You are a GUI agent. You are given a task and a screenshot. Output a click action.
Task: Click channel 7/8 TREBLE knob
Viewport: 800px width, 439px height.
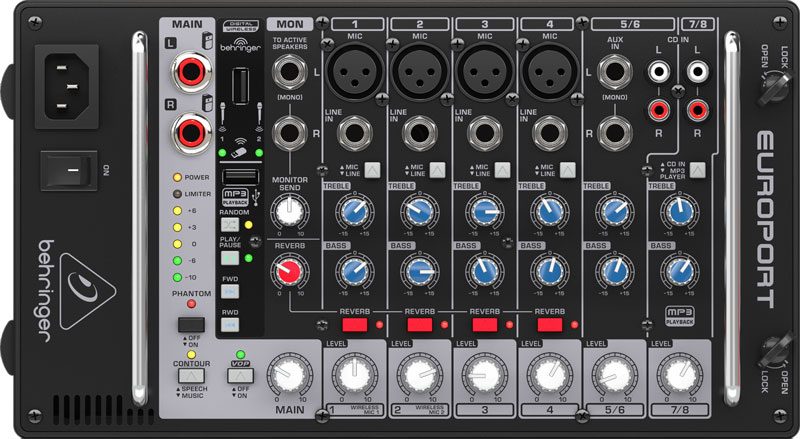680,211
